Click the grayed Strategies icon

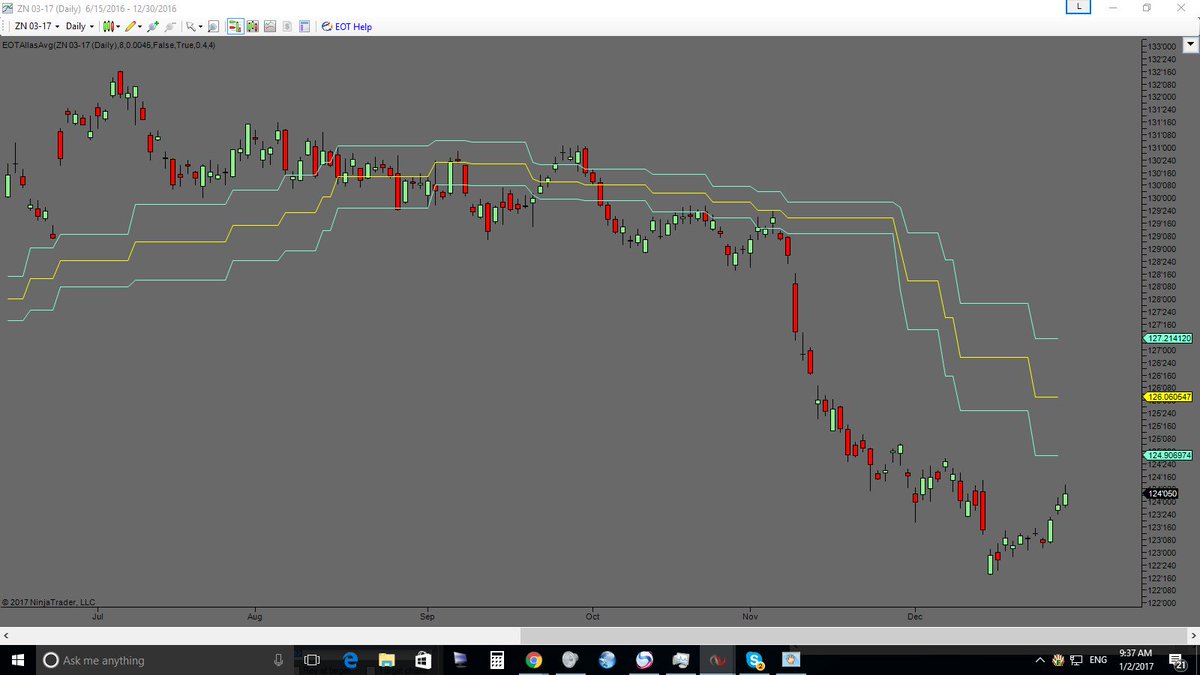tap(287, 26)
